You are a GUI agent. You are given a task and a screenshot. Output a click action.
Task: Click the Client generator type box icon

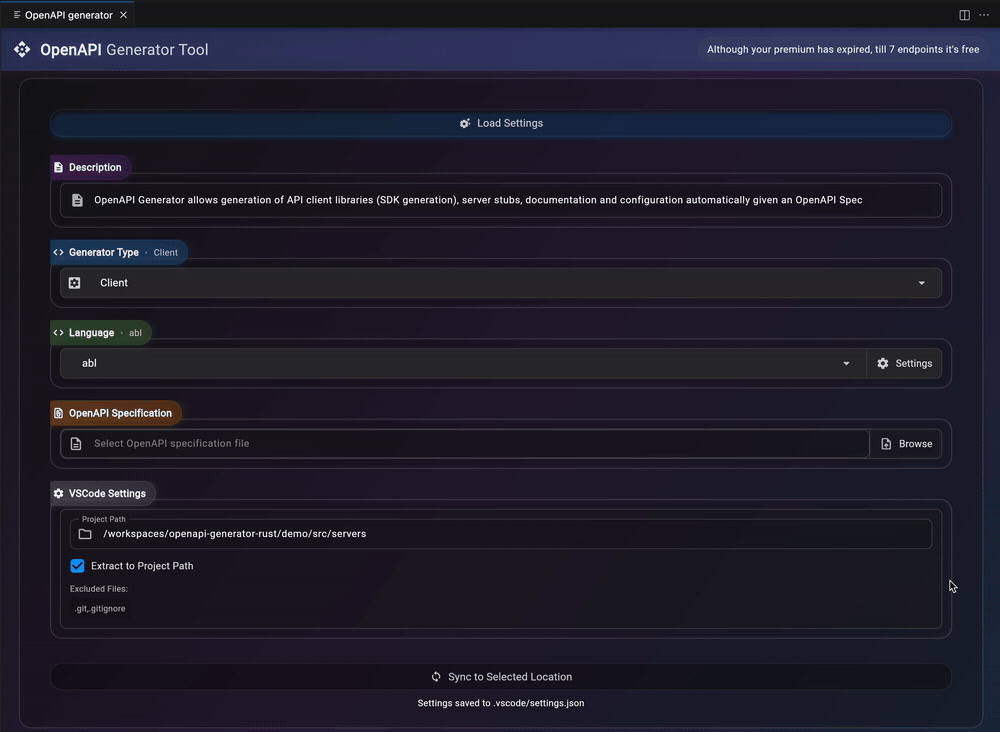point(74,283)
